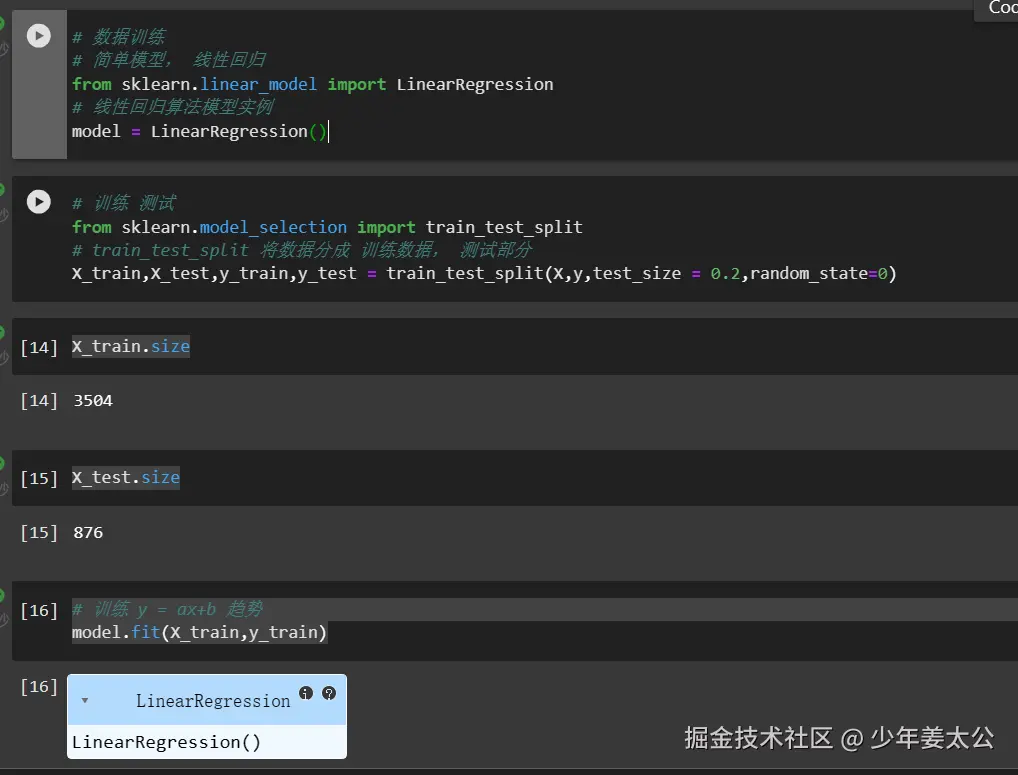Click the # 简单模型, 线性回归 comment
Screen dimensions: 1018x775
[x=169, y=60]
